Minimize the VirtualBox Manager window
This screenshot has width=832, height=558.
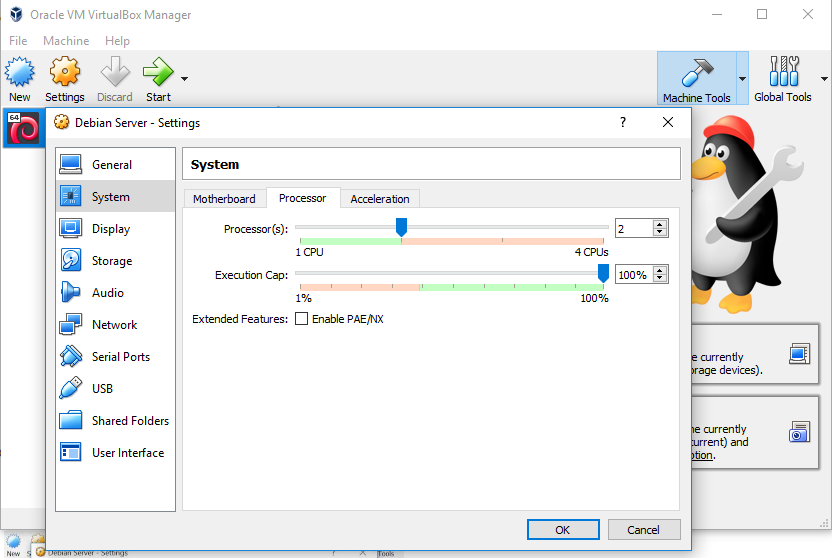717,14
